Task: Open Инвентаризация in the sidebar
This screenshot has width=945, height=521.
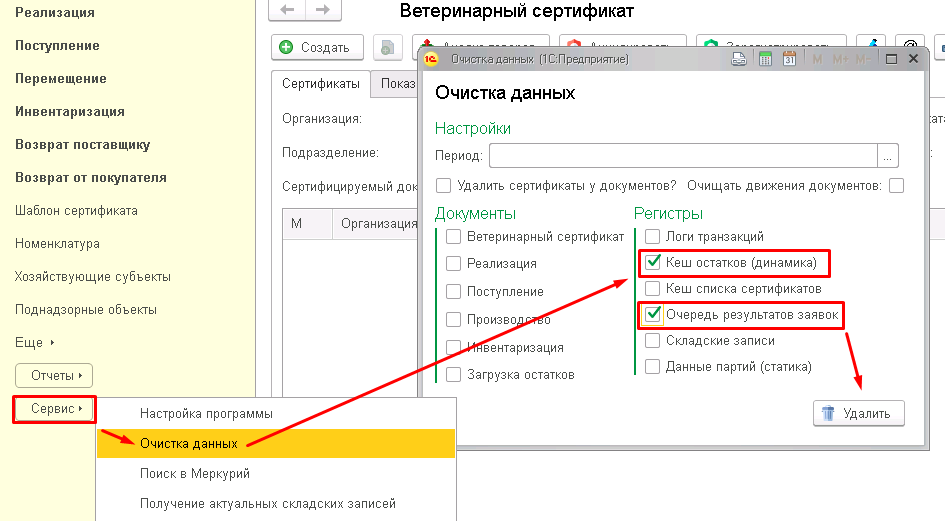Action: point(70,112)
